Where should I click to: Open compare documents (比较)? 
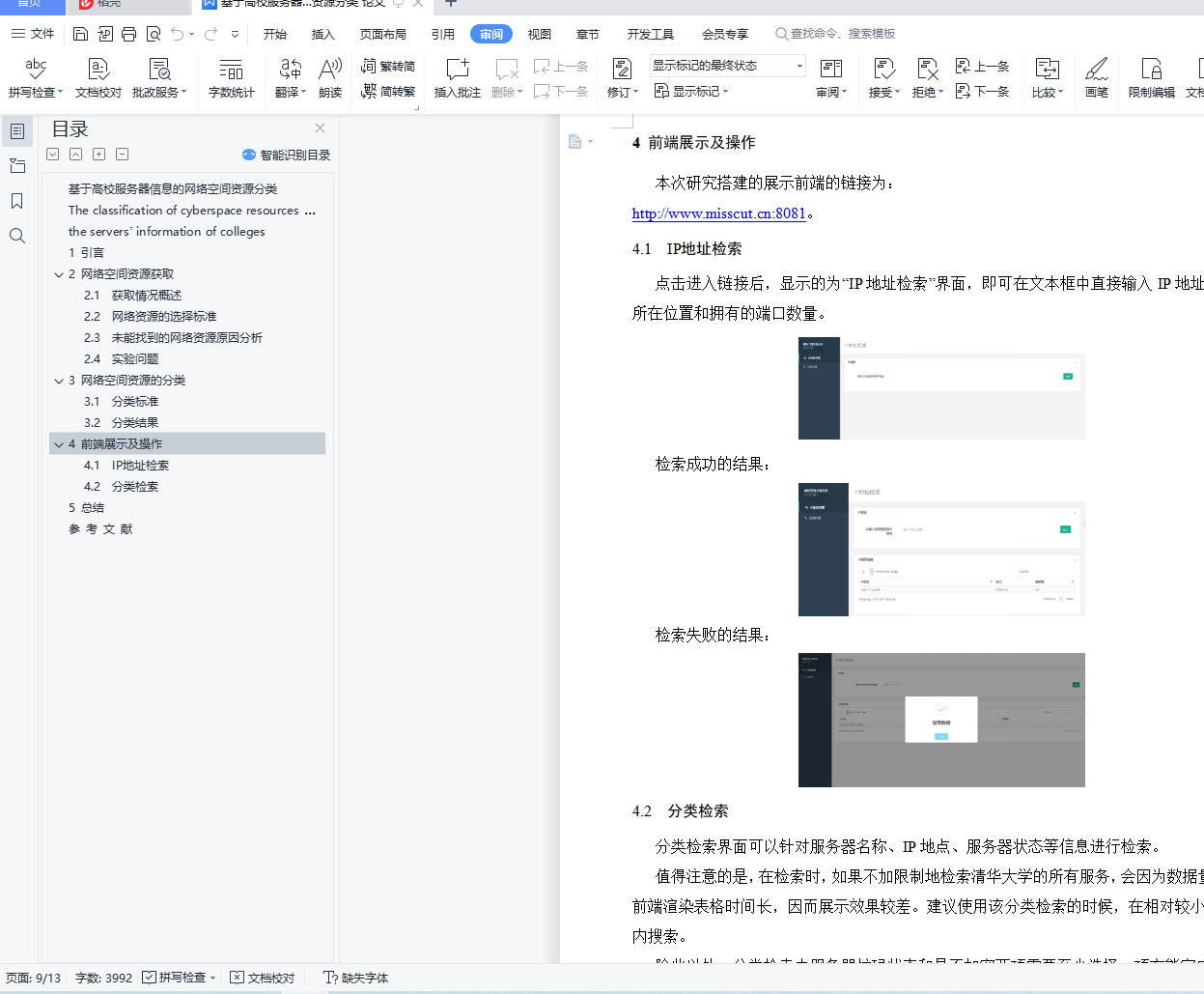click(1048, 78)
